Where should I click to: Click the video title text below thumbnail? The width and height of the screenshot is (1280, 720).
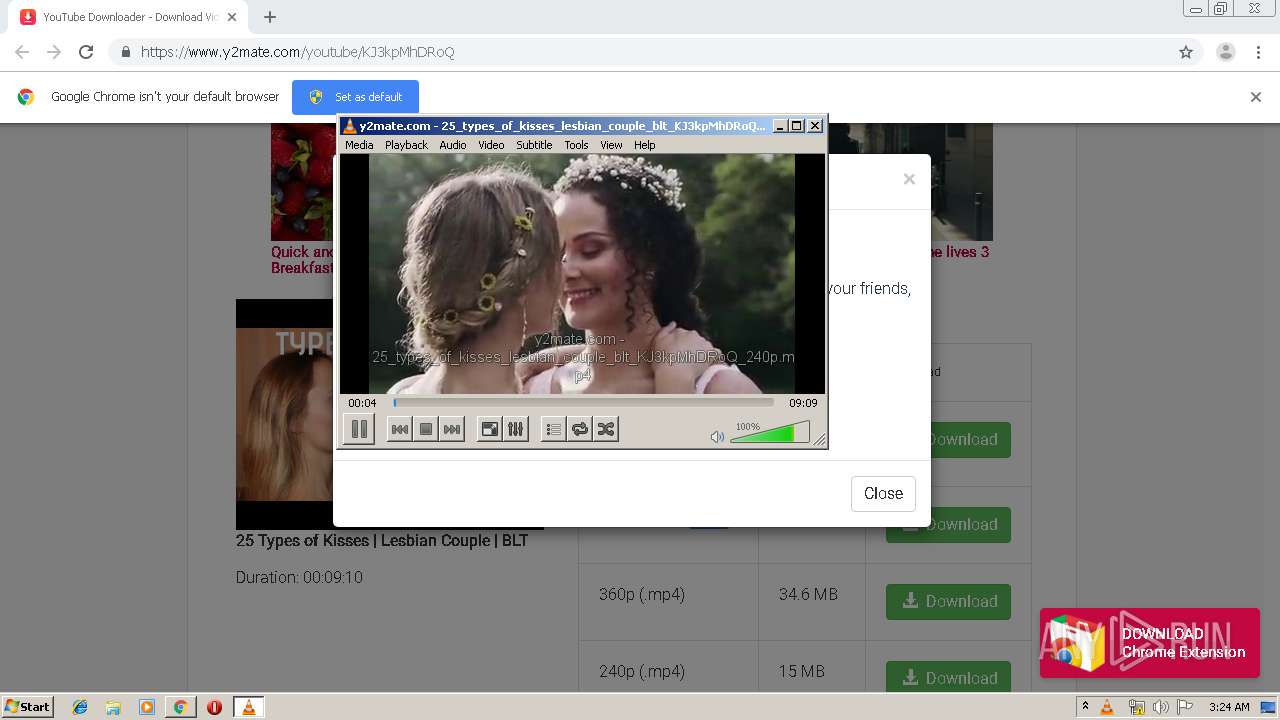pyautogui.click(x=382, y=541)
